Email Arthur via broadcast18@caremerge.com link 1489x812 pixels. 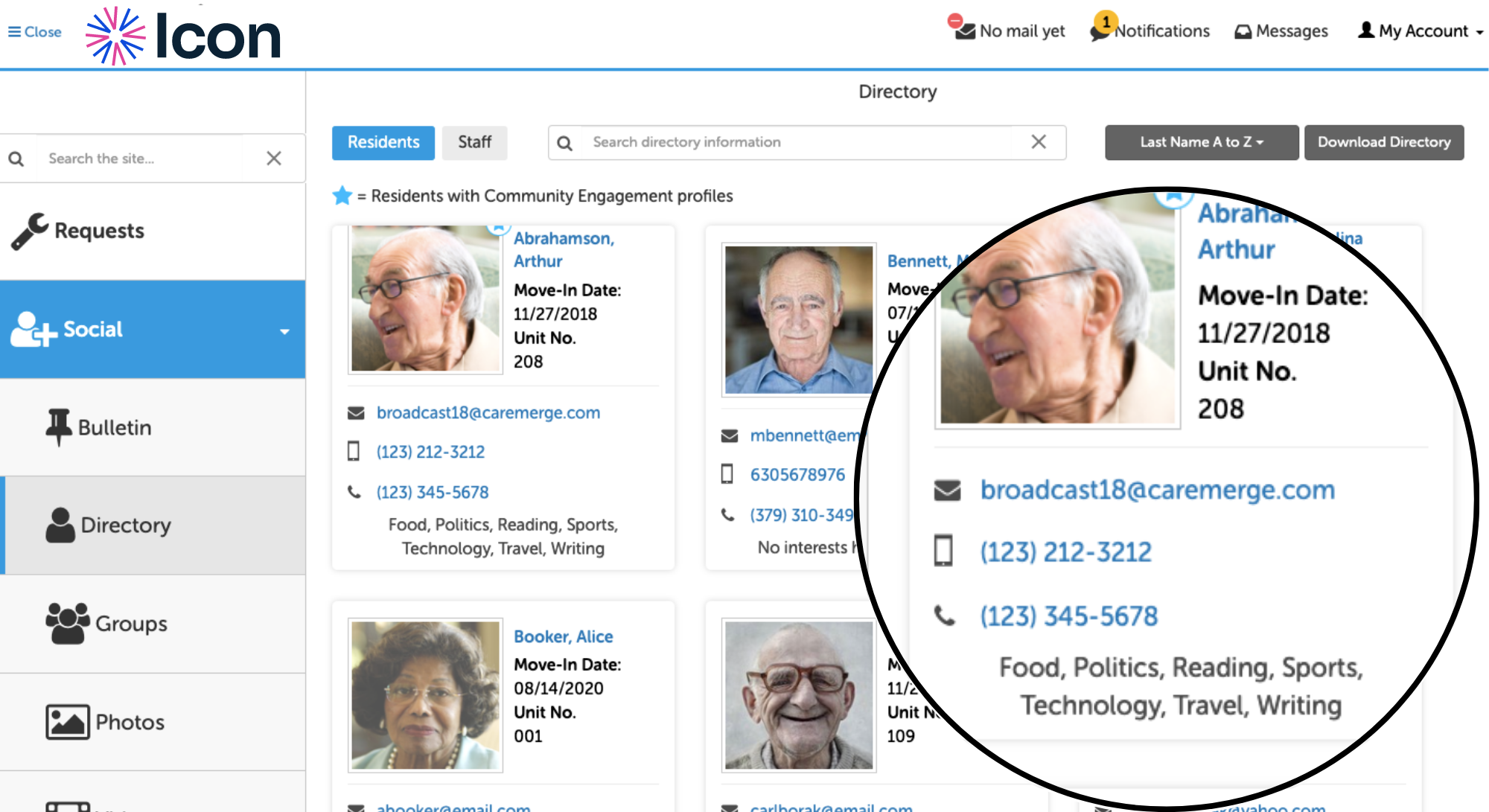click(x=488, y=412)
